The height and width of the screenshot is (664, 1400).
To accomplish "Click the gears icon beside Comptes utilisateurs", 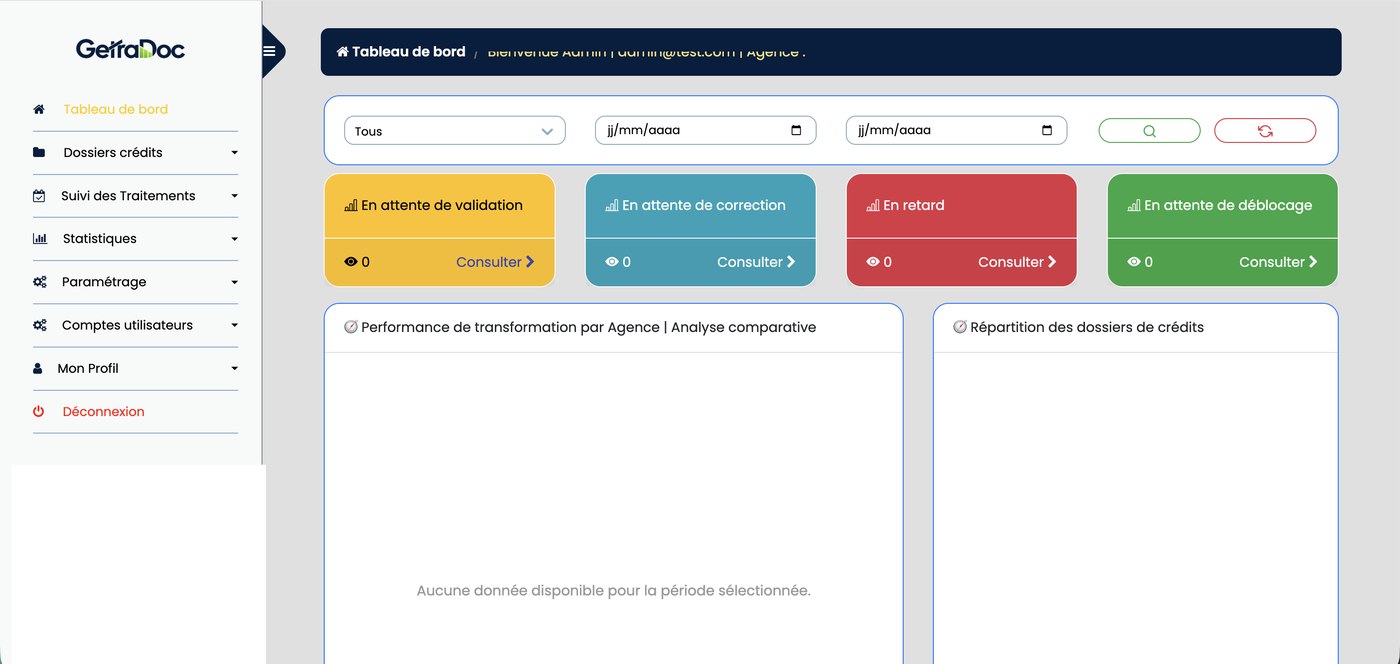I will pyautogui.click(x=40, y=325).
